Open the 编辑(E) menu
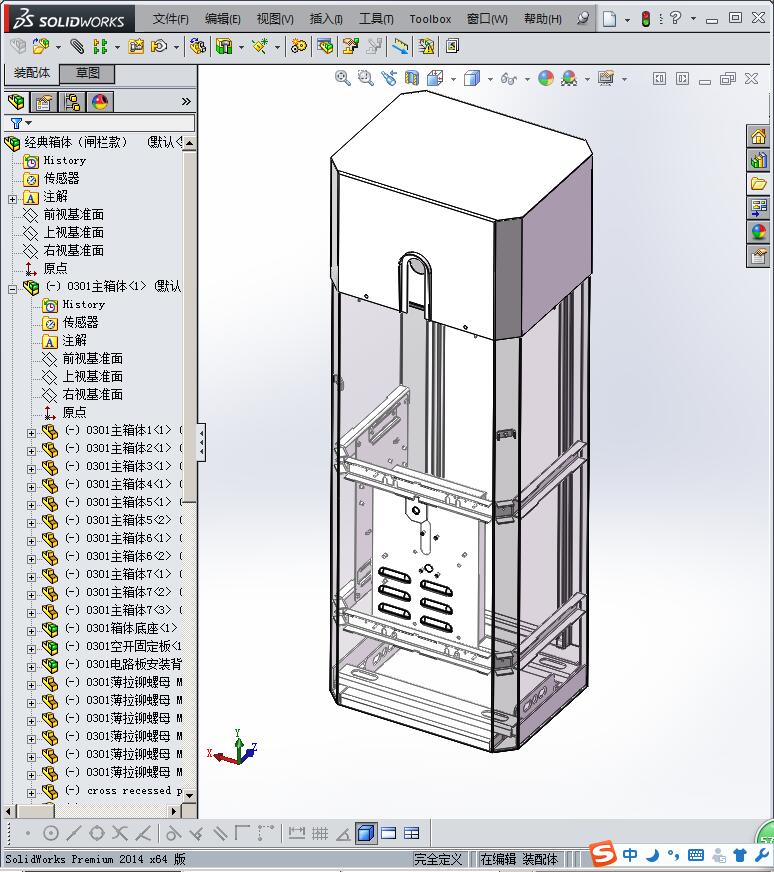This screenshot has height=872, width=774. (222, 19)
